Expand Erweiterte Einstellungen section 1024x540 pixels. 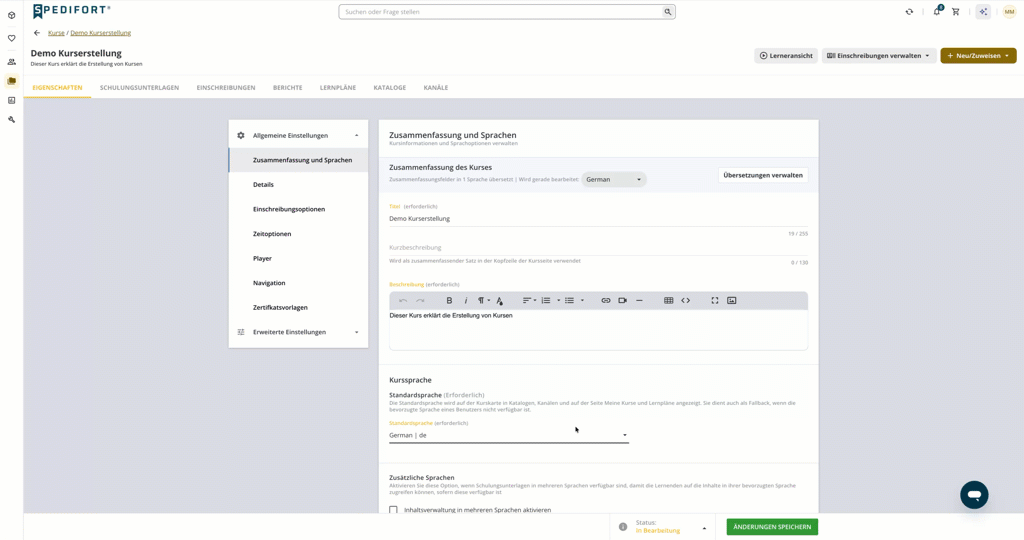click(298, 332)
